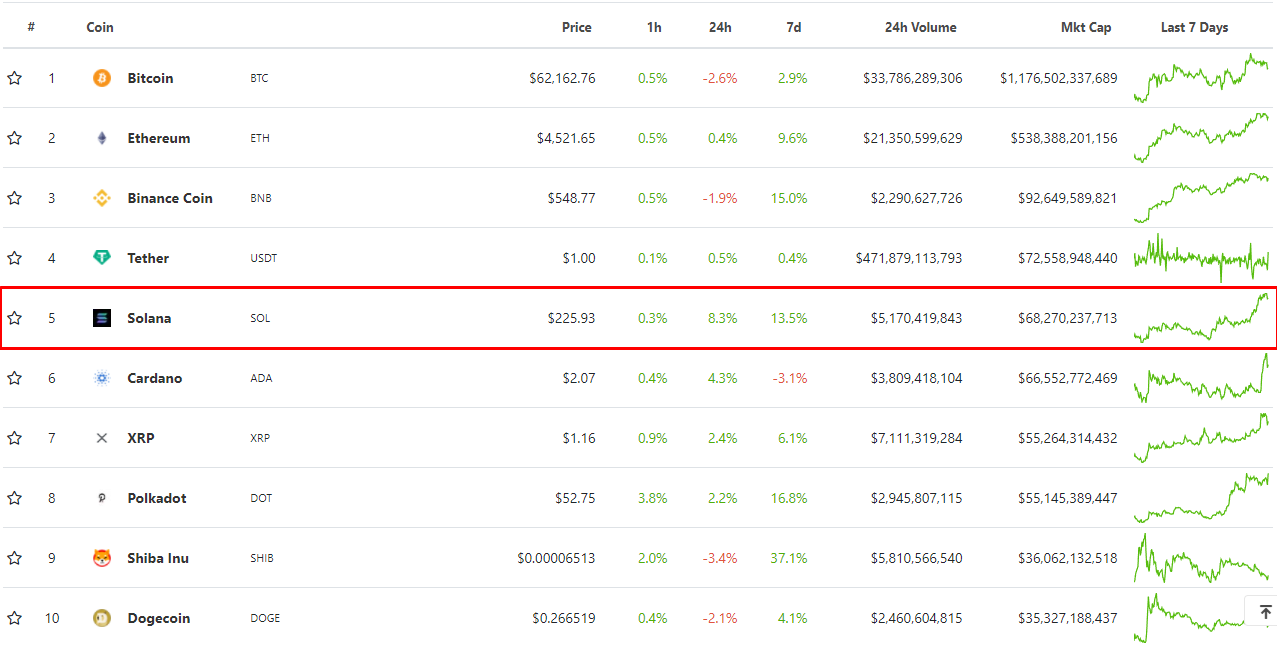Click Tether volume $471,879,113,793
This screenshot has height=646, width=1277.
[x=909, y=258]
